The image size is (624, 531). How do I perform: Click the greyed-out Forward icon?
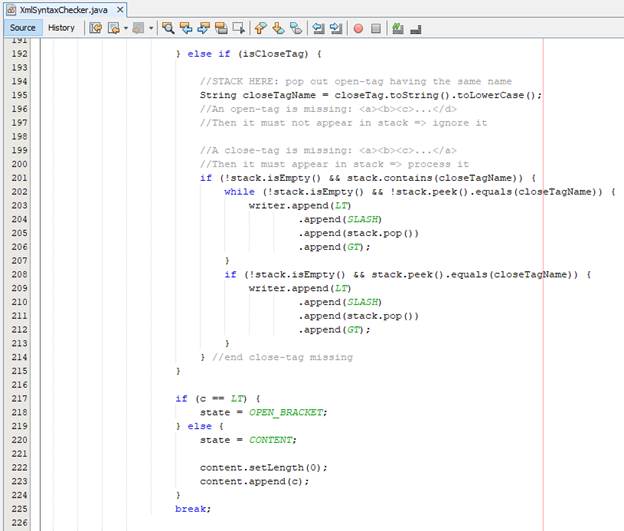pyautogui.click(x=138, y=28)
